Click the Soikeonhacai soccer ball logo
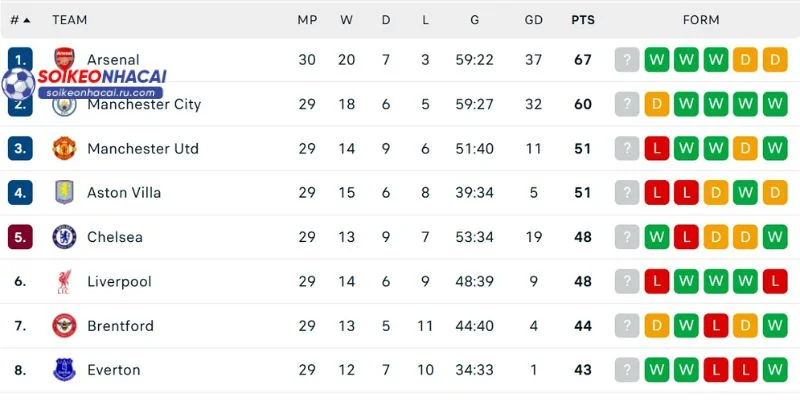 18,84
